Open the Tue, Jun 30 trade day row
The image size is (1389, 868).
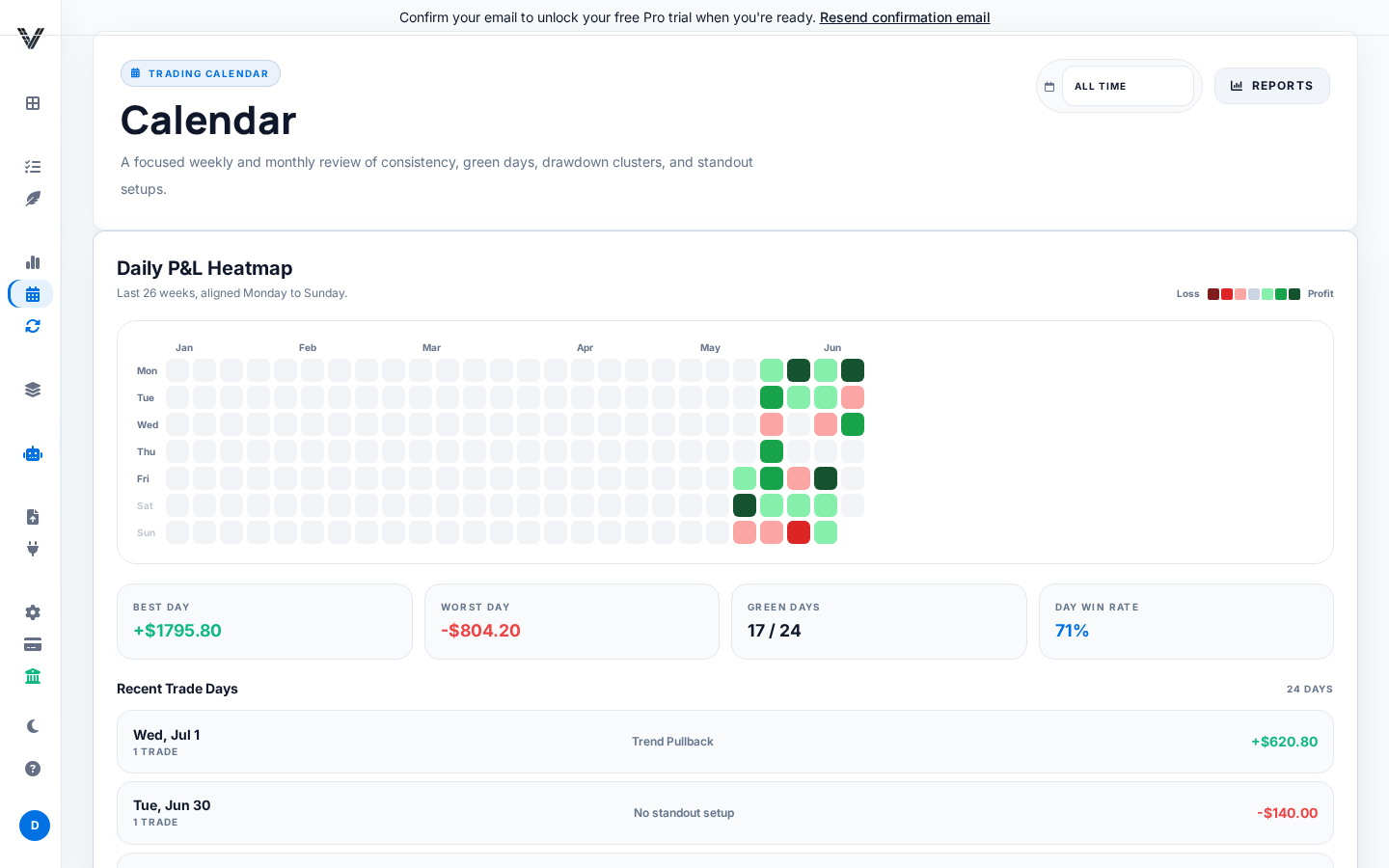click(725, 813)
